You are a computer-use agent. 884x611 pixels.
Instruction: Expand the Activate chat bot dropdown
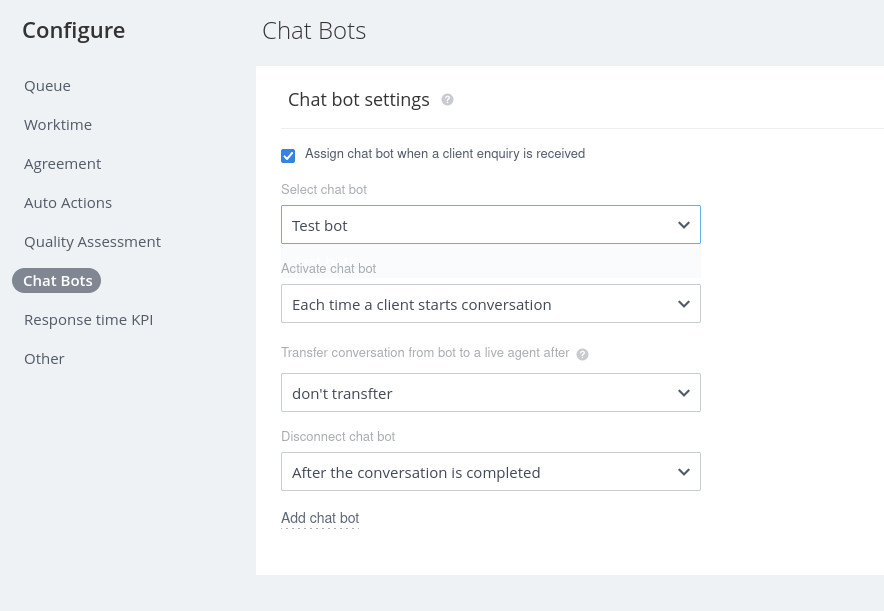(480, 304)
